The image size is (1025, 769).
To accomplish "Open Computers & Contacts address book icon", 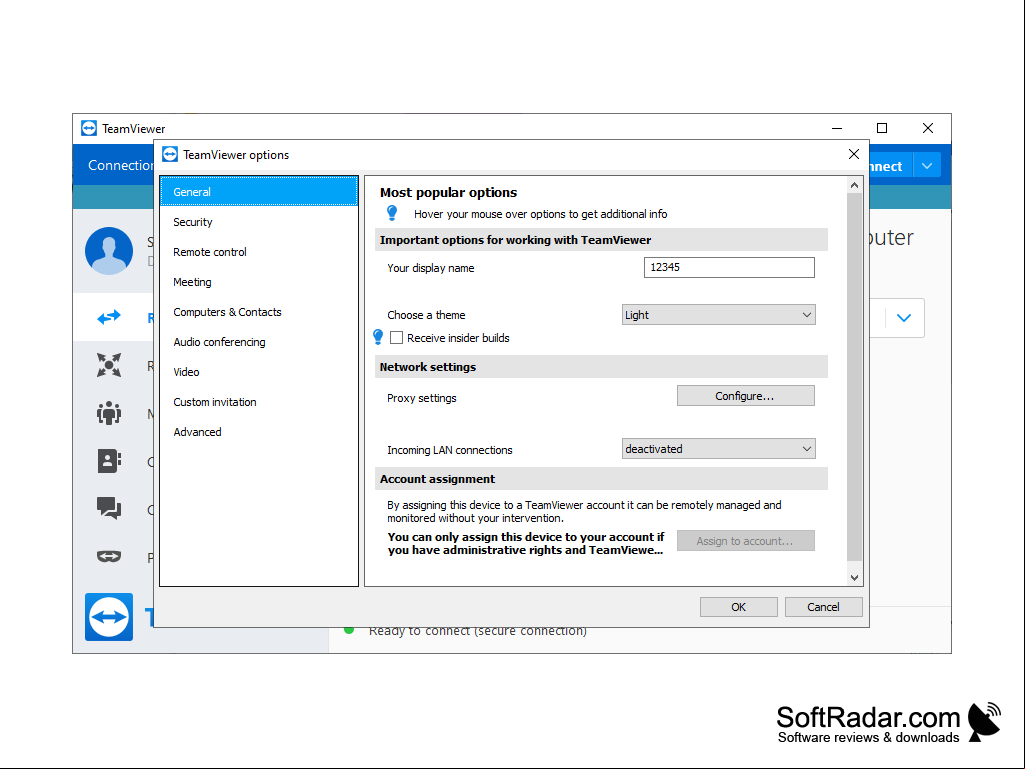I will point(109,461).
